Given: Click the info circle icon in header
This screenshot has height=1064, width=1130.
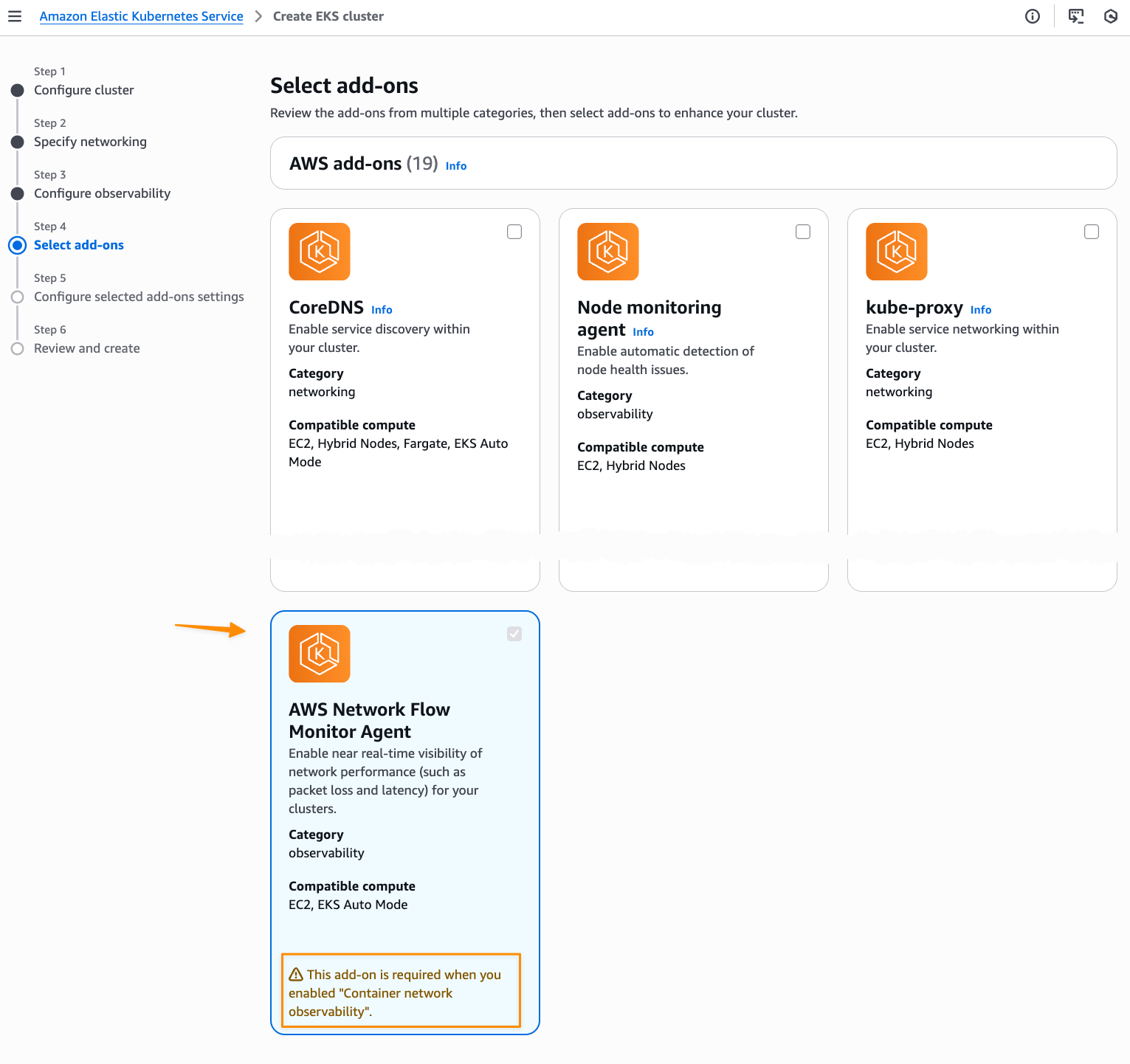Looking at the screenshot, I should 1033,16.
